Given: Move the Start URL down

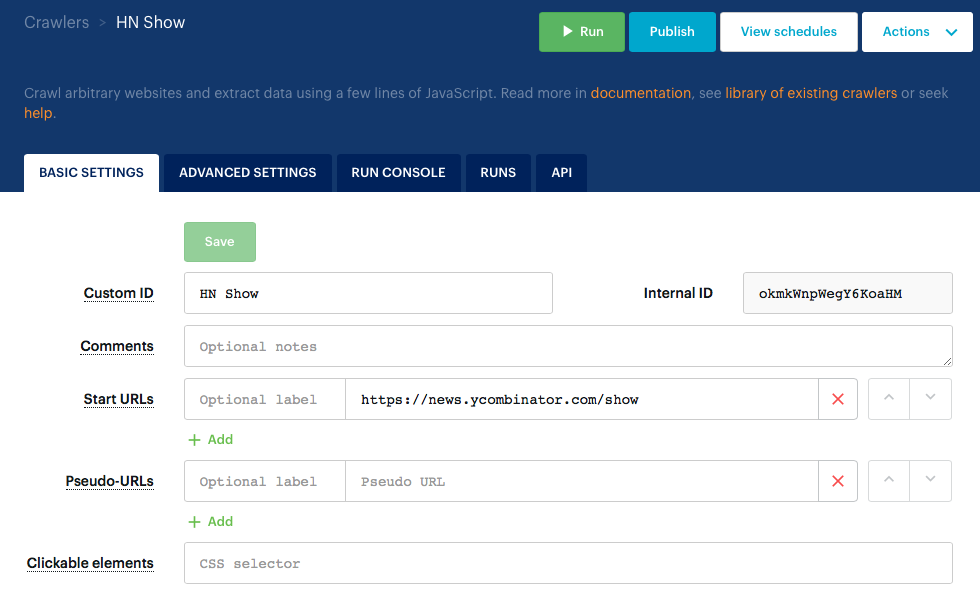Looking at the screenshot, I should 930,398.
